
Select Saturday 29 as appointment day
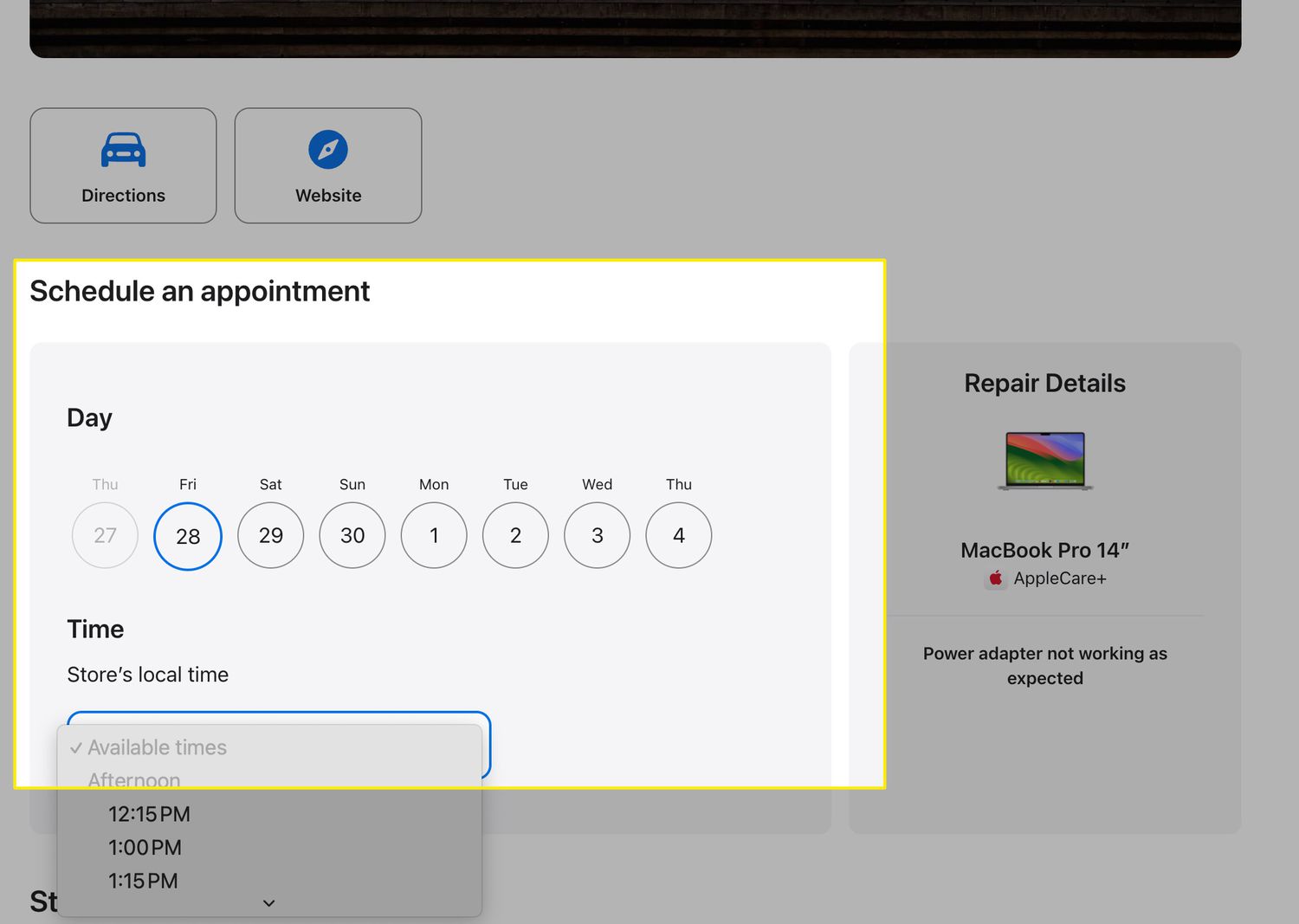[x=271, y=536]
